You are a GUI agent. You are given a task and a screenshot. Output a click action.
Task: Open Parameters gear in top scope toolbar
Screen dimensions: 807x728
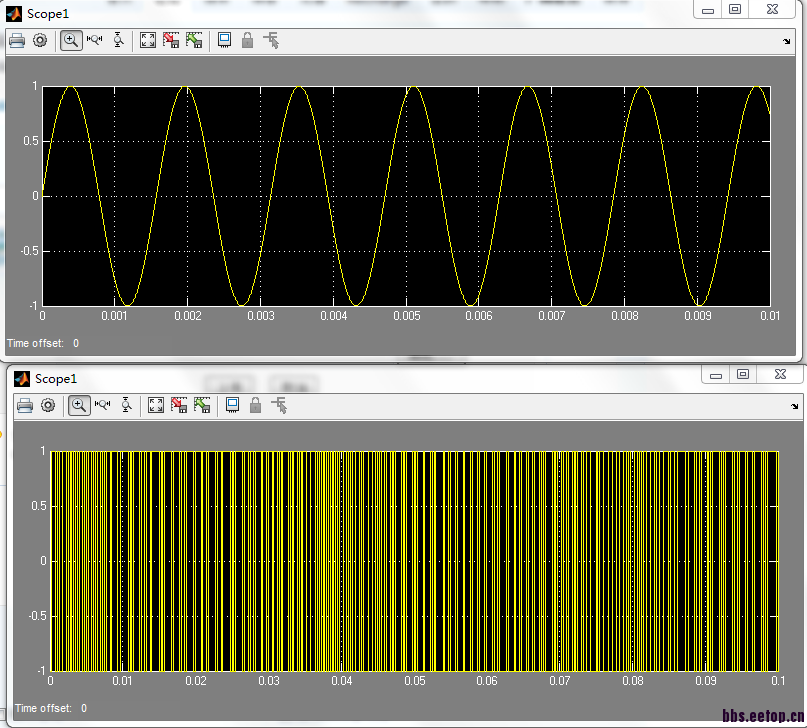[x=40, y=40]
